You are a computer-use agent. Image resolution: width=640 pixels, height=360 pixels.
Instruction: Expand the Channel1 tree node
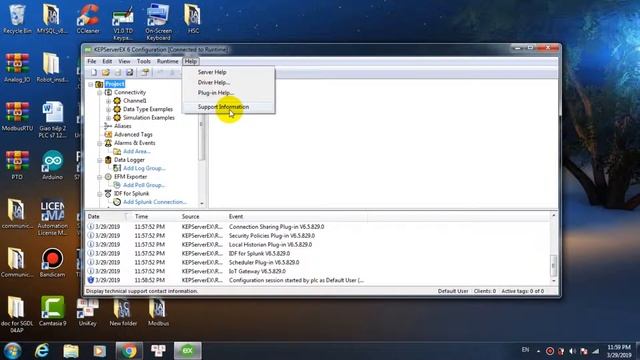click(109, 101)
